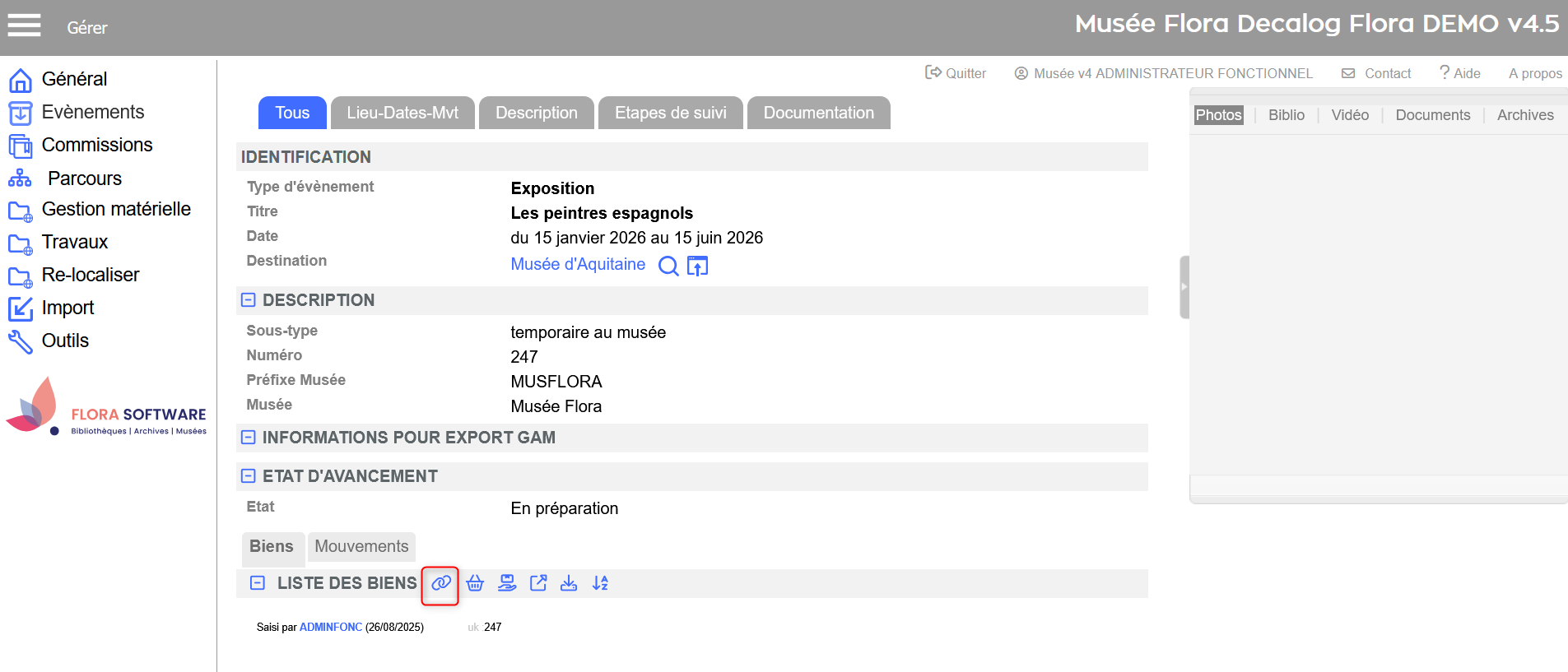
Task: Collapse the LISTE DES BIENS section
Action: click(258, 583)
